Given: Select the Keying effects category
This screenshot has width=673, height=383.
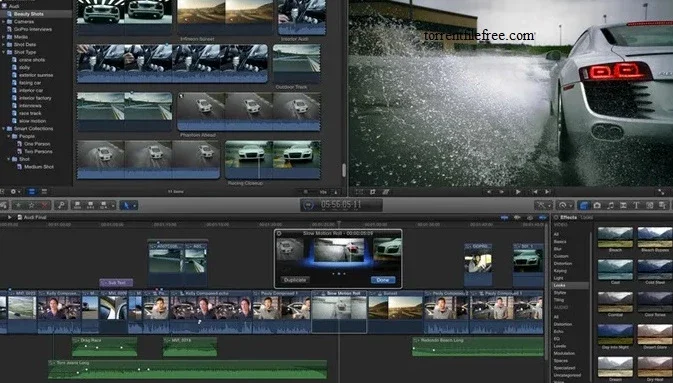Looking at the screenshot, I should point(561,271).
